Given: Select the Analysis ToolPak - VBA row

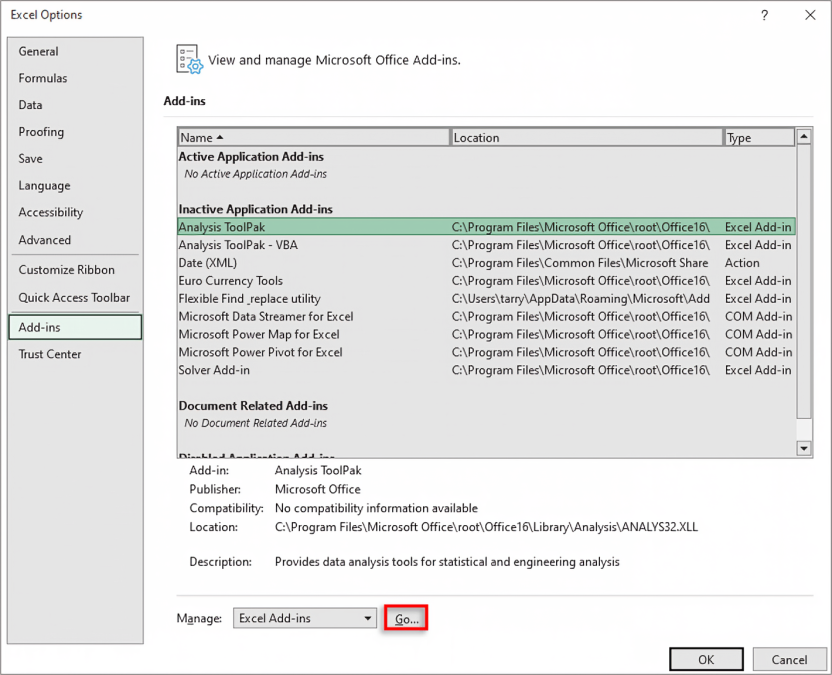Looking at the screenshot, I should tap(486, 245).
